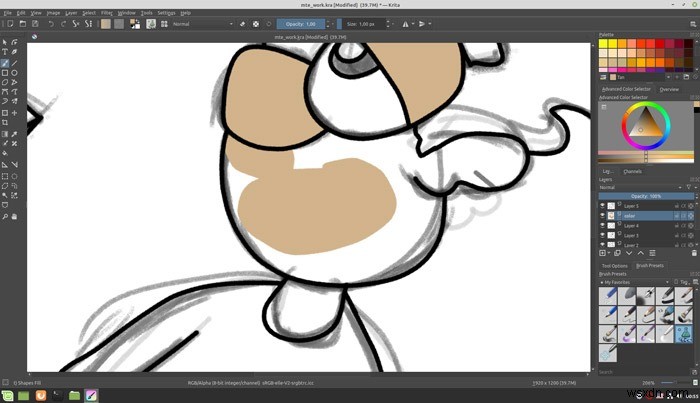Delete the selected layer with trash icon
Image resolution: width=700 pixels, height=403 pixels.
[694, 253]
